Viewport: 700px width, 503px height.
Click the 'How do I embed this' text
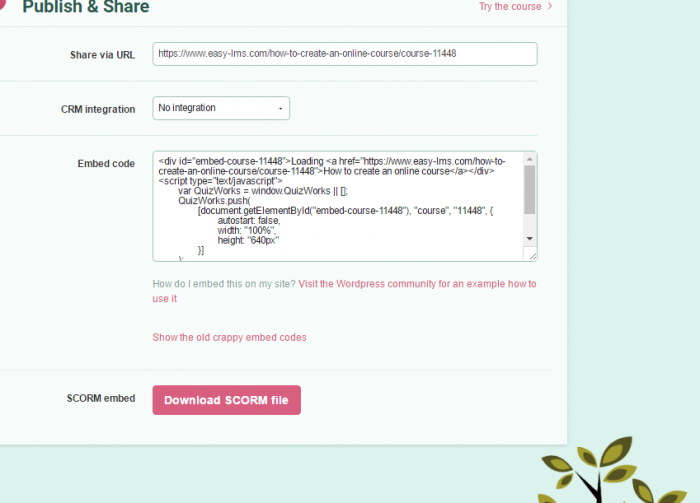click(224, 284)
